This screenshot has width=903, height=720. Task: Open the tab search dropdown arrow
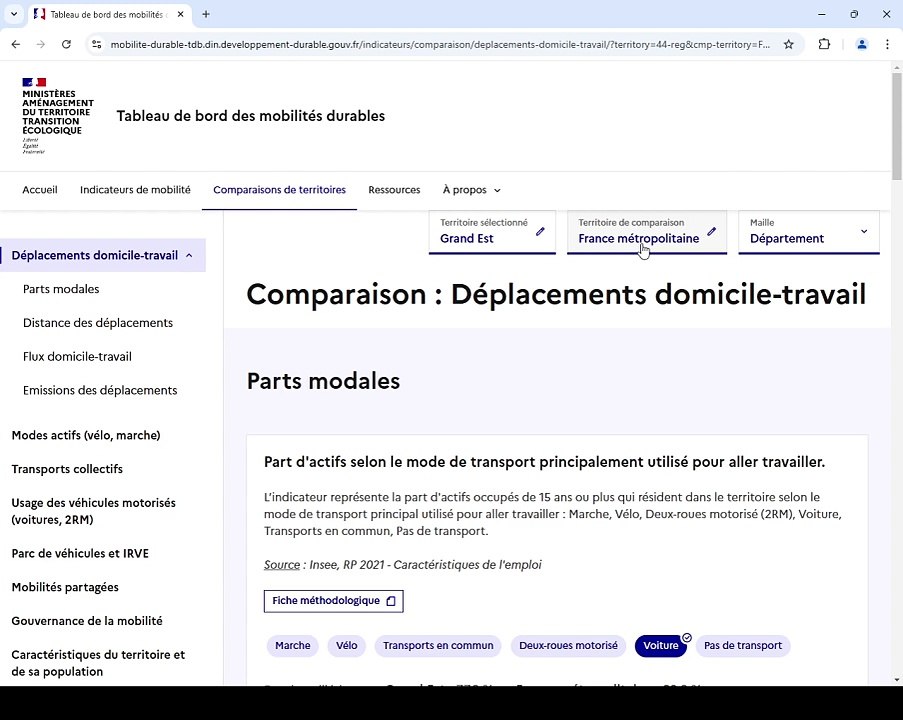pos(14,14)
